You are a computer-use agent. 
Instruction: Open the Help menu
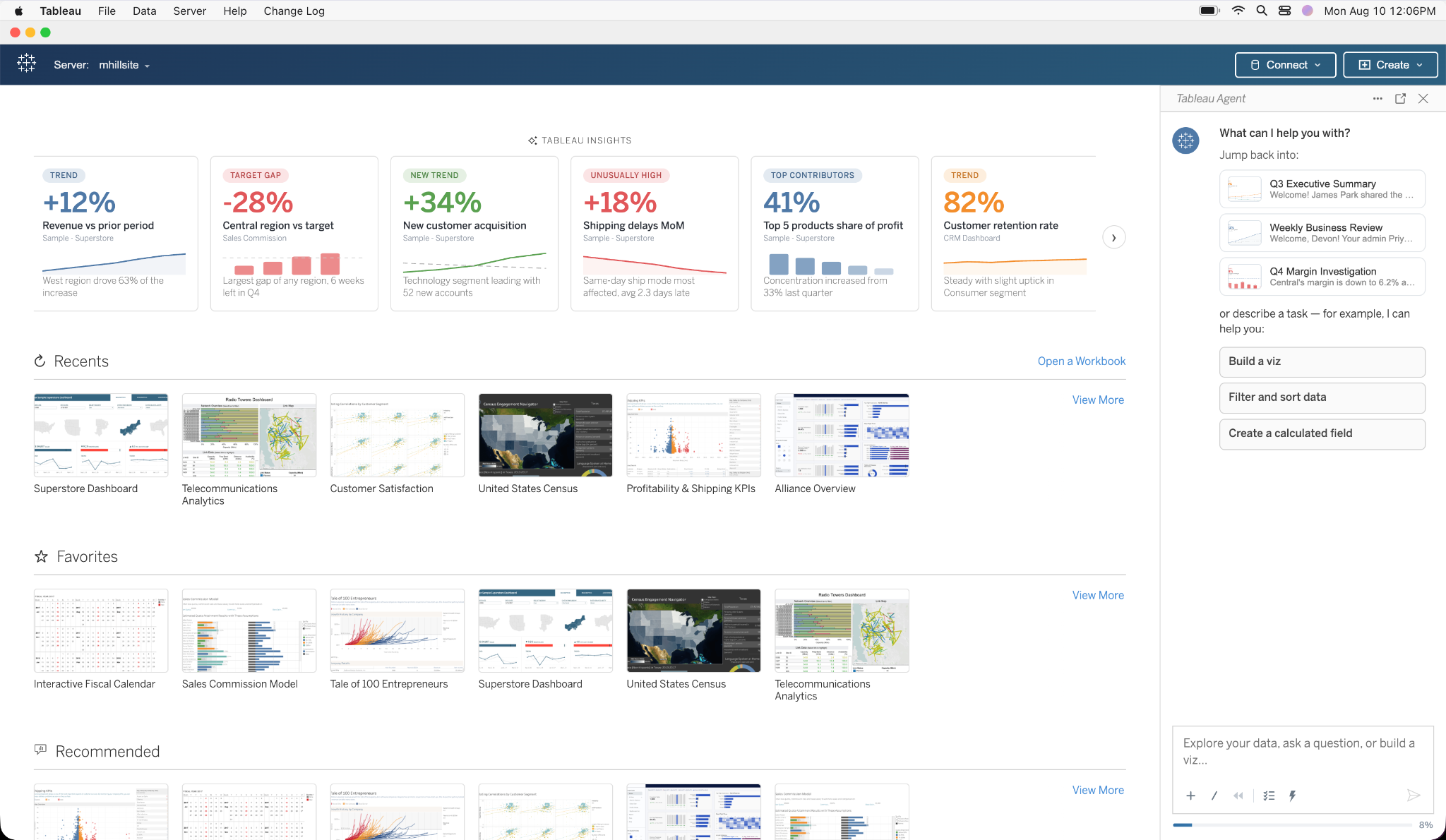pos(235,11)
